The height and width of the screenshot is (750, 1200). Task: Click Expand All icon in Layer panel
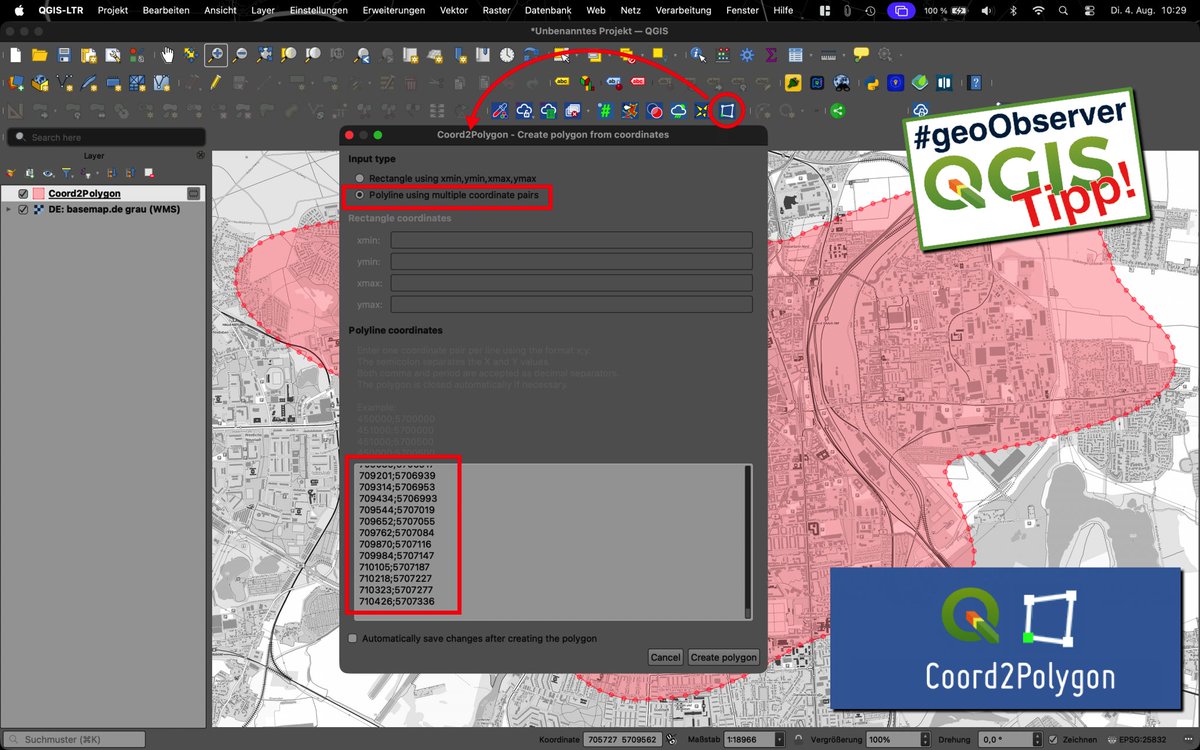click(x=111, y=173)
